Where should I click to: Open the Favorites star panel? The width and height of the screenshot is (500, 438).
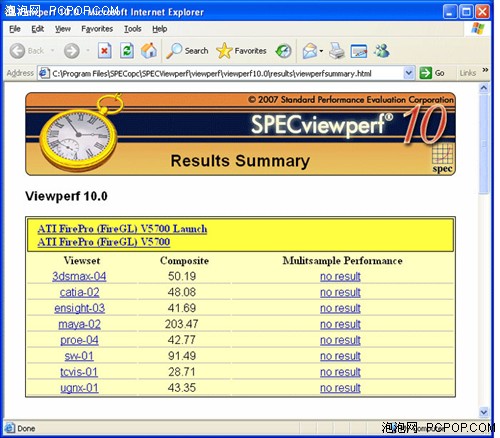coord(241,51)
